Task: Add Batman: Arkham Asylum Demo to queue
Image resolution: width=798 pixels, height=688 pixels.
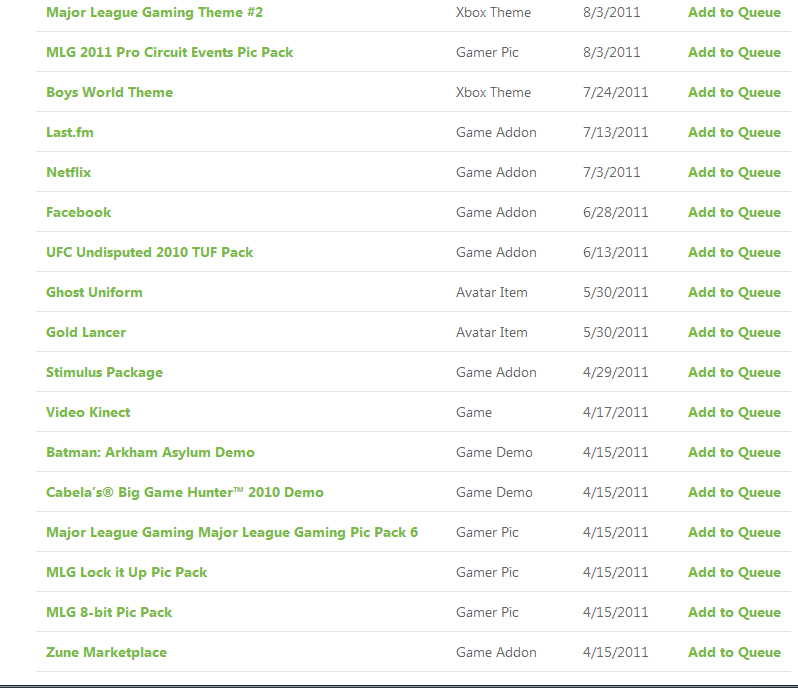Action: [734, 452]
